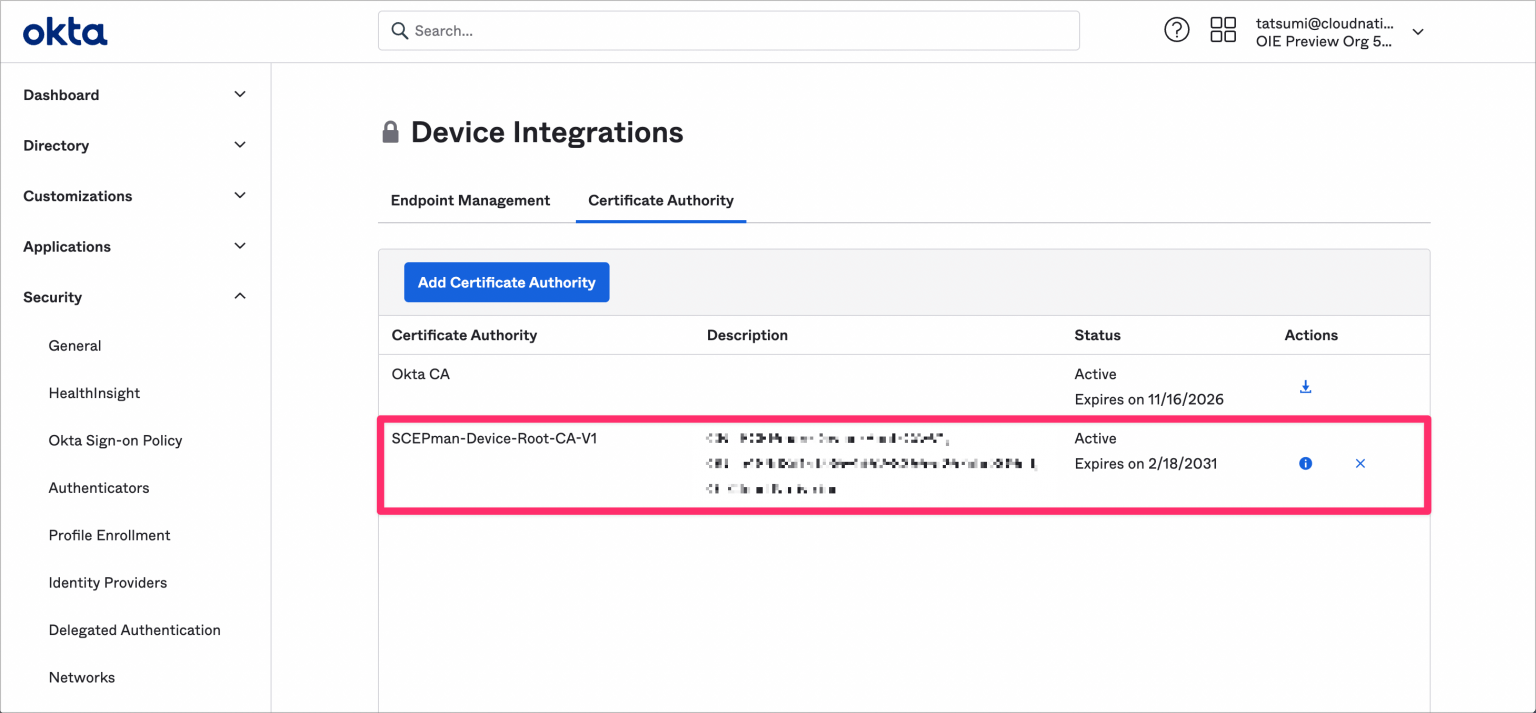1536x713 pixels.
Task: Remove SCEPman certificate authority with the X icon
Action: [1360, 463]
